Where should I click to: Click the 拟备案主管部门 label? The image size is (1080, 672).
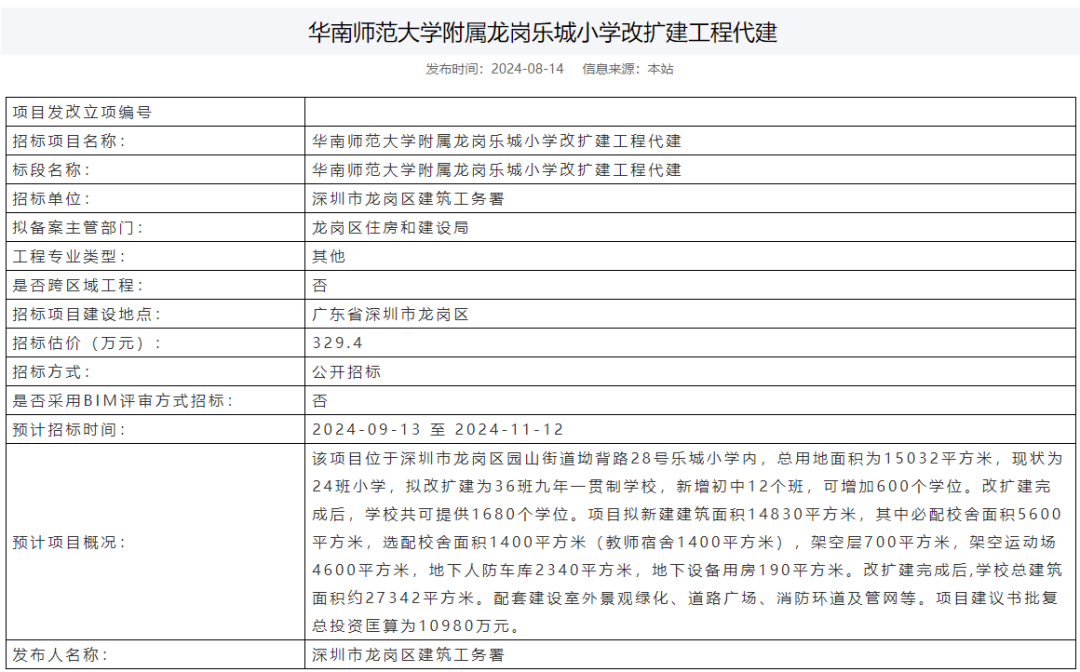coord(78,228)
